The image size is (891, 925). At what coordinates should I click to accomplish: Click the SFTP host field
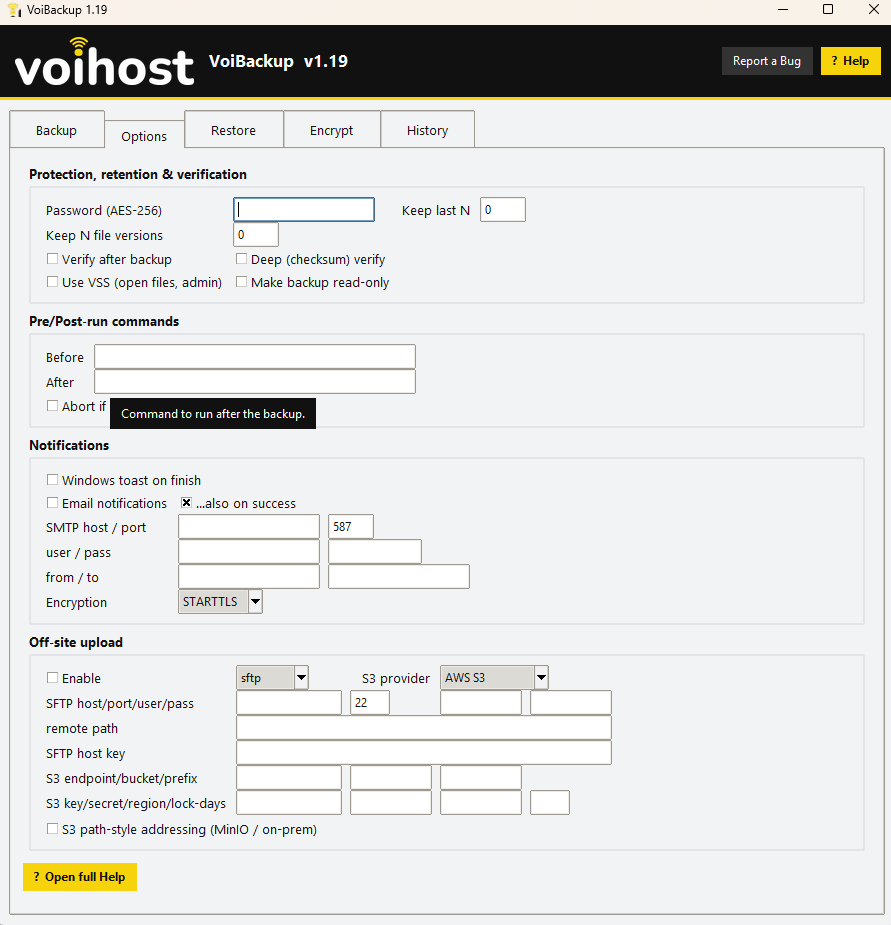pyautogui.click(x=289, y=703)
